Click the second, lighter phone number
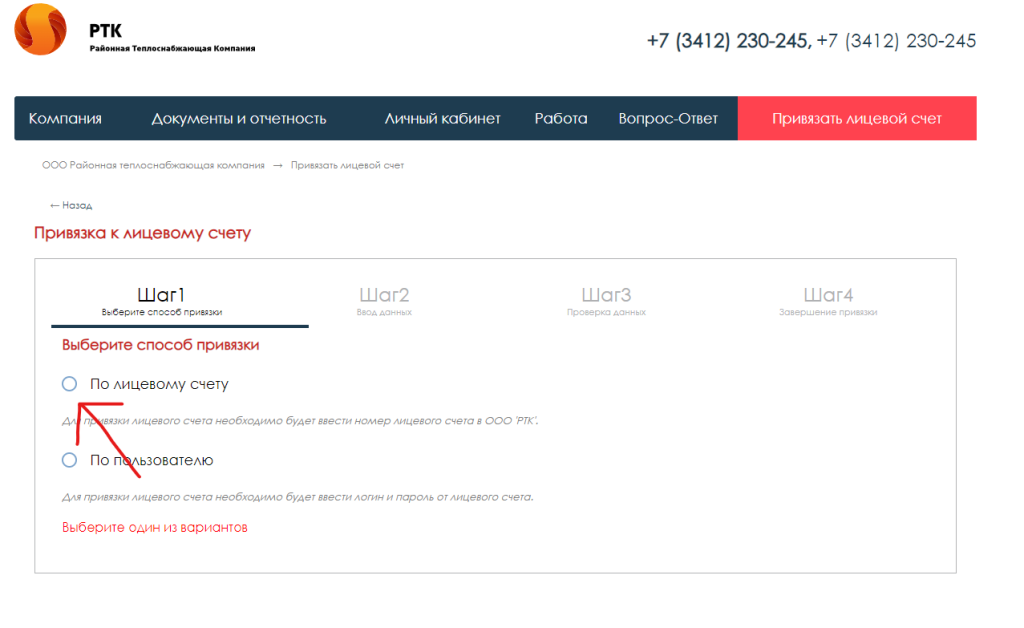Viewport: 1024px width, 628px height. (x=896, y=41)
